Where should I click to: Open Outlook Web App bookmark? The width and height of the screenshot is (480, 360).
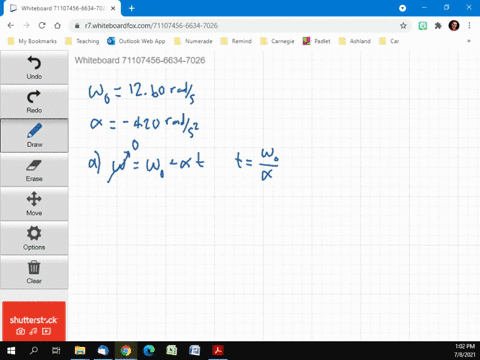(136, 41)
